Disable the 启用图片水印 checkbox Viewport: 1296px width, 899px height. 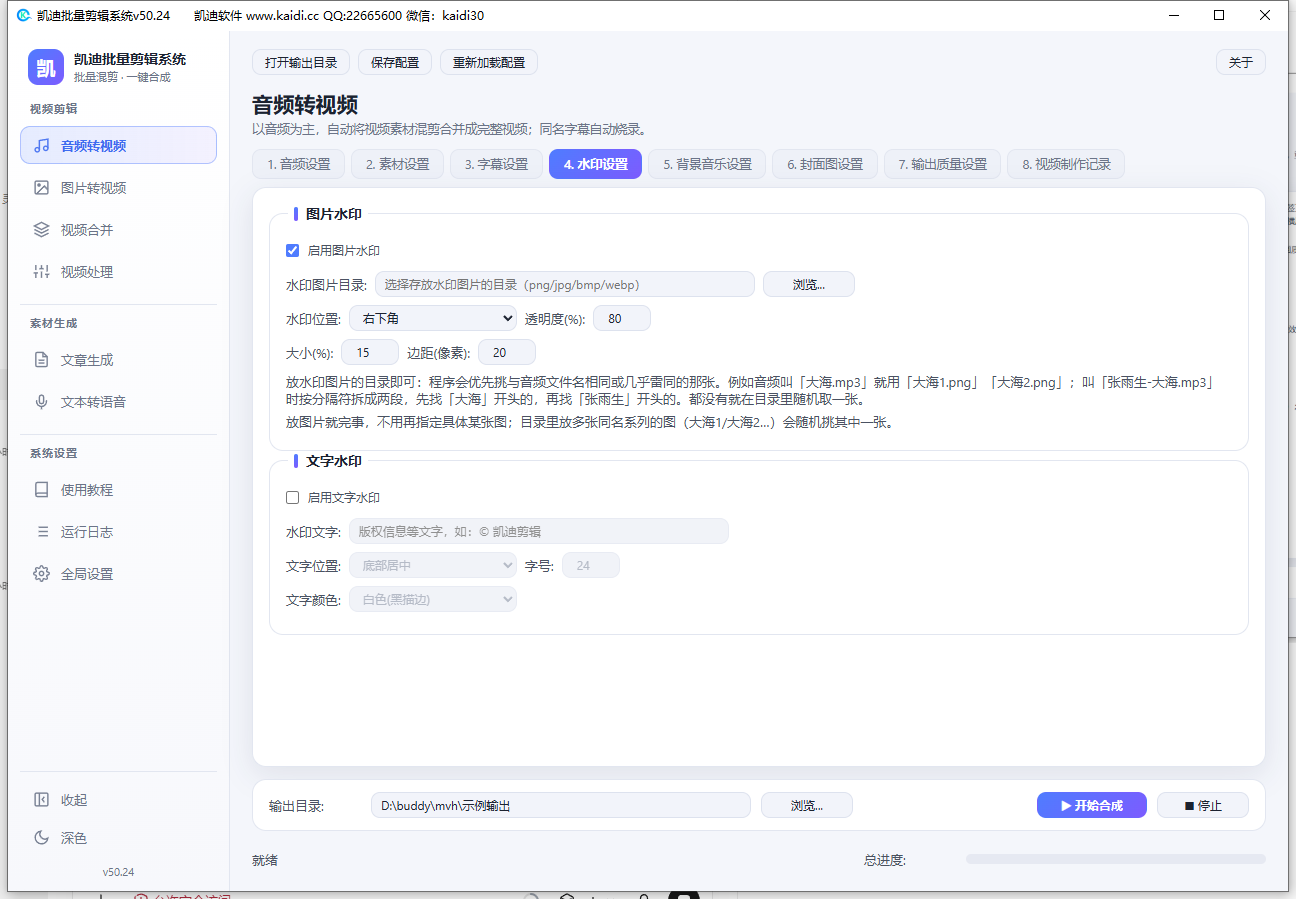click(293, 250)
